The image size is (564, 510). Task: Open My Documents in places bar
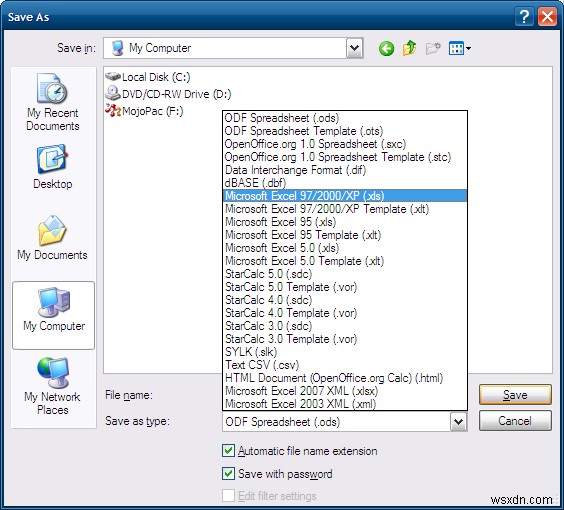(x=53, y=238)
